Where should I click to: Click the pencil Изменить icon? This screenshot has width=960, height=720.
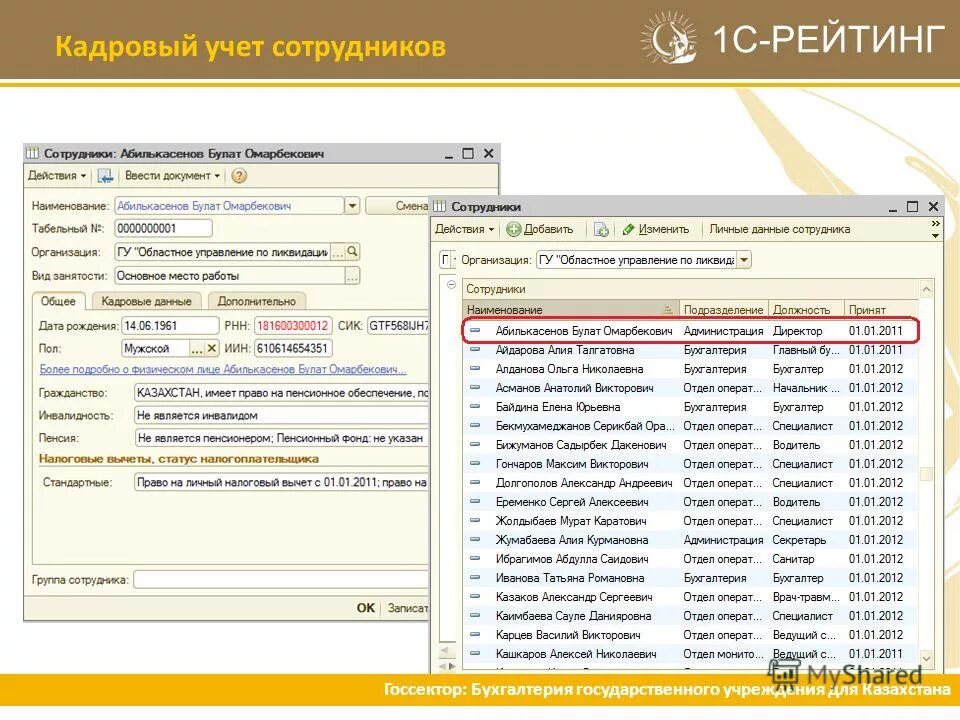pyautogui.click(x=628, y=230)
